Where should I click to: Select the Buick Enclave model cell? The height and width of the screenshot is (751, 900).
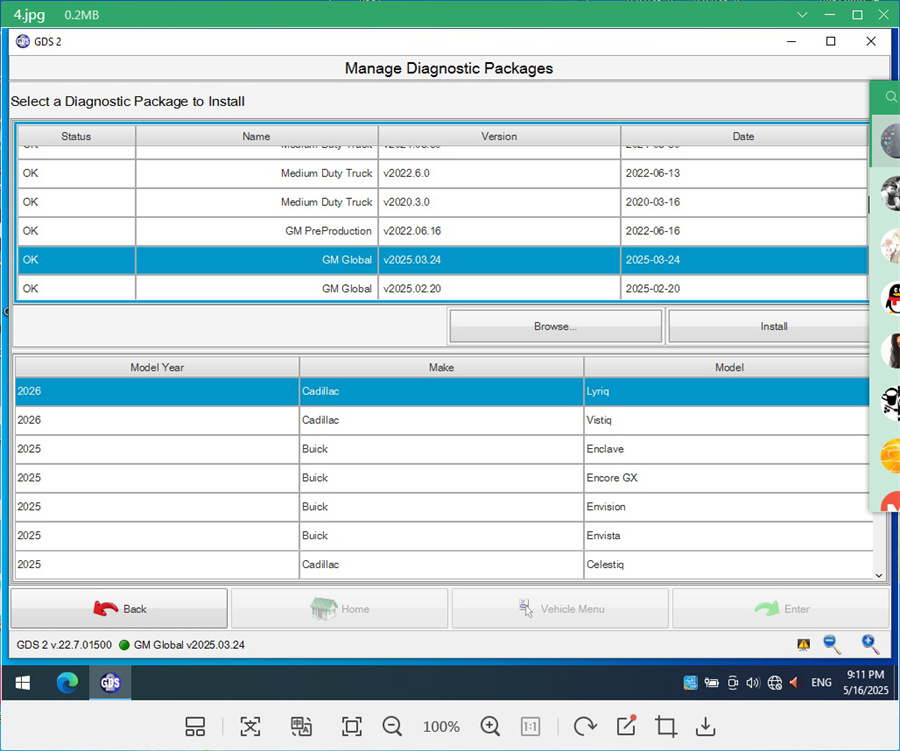(729, 449)
